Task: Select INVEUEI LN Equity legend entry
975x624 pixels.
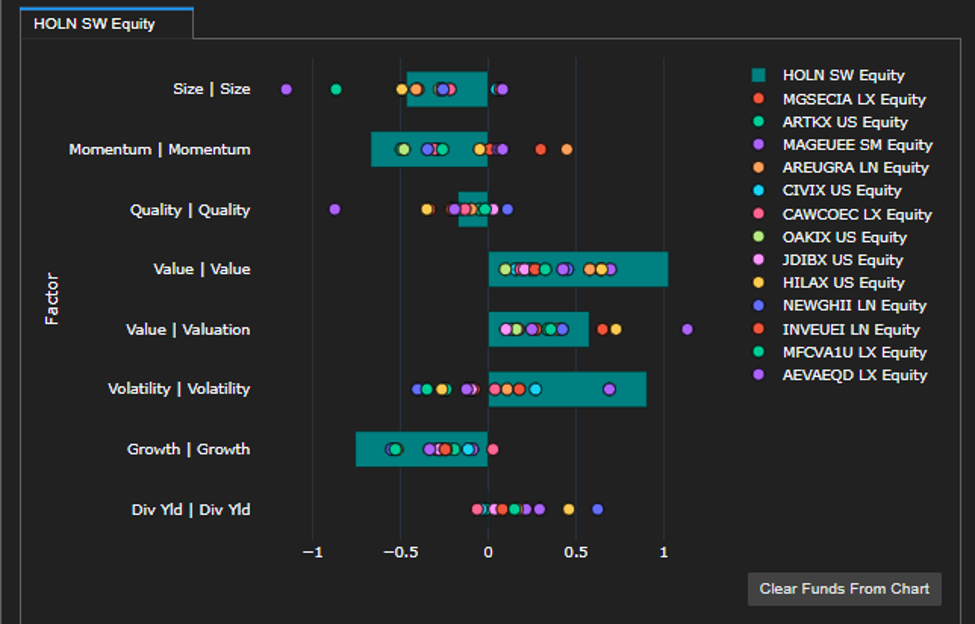Action: pos(835,329)
